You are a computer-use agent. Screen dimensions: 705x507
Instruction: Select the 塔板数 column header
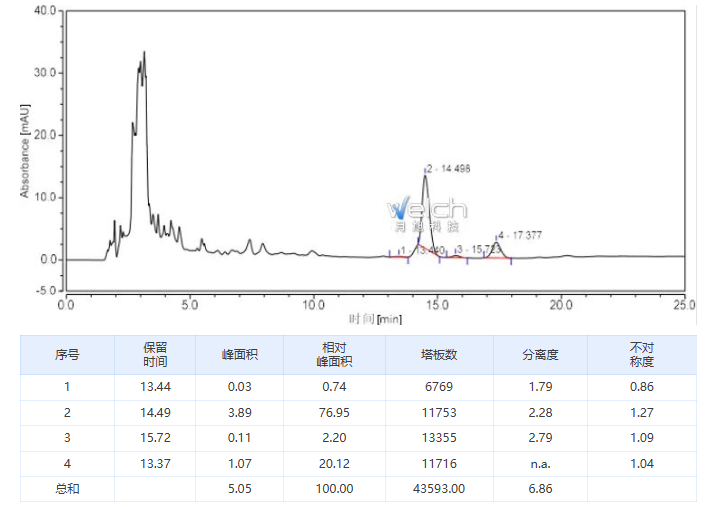click(439, 354)
